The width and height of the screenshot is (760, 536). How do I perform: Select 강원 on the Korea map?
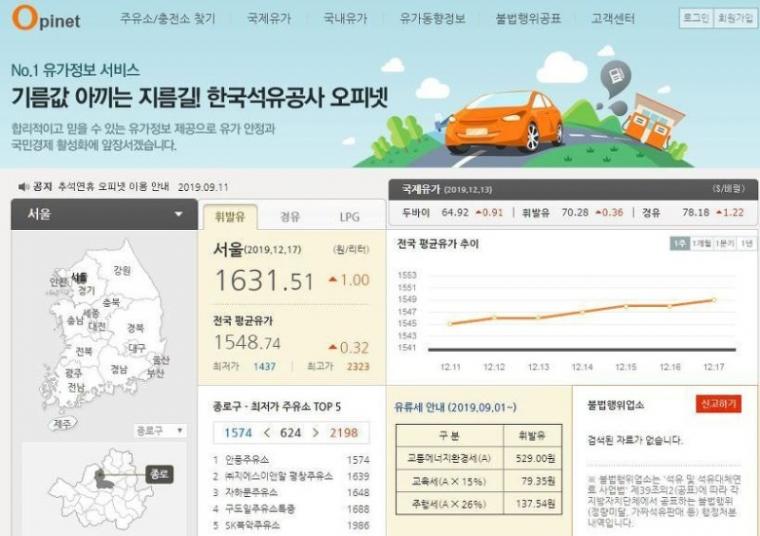[x=122, y=270]
